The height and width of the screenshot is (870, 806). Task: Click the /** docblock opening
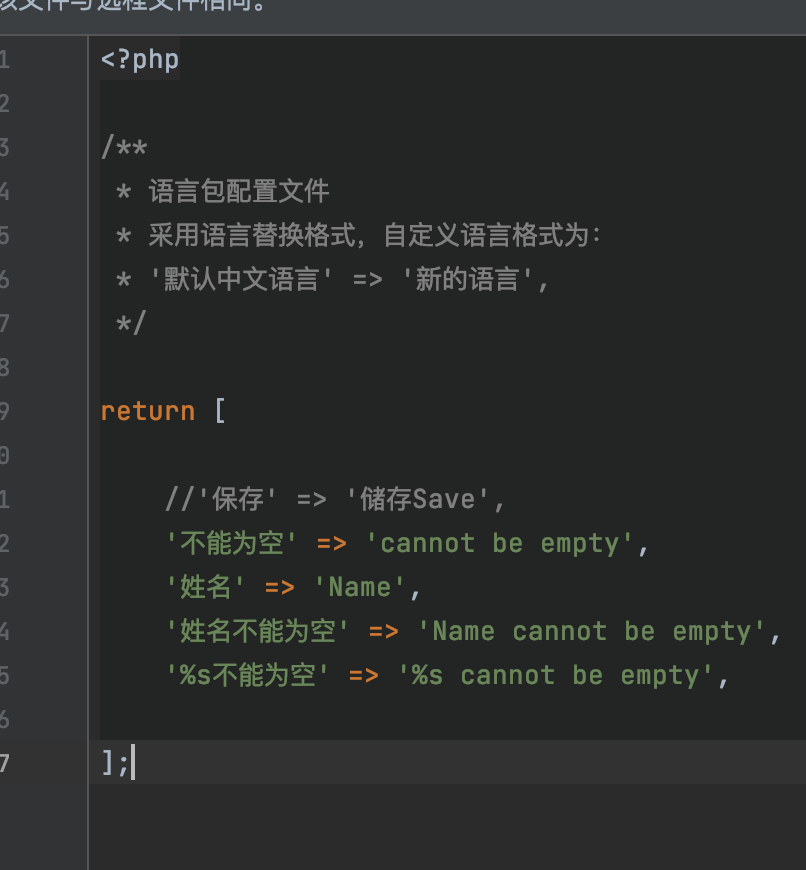(124, 148)
